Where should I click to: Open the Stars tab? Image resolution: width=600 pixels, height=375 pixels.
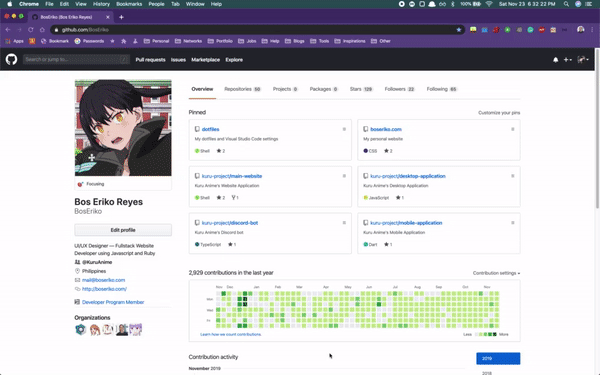tap(361, 89)
